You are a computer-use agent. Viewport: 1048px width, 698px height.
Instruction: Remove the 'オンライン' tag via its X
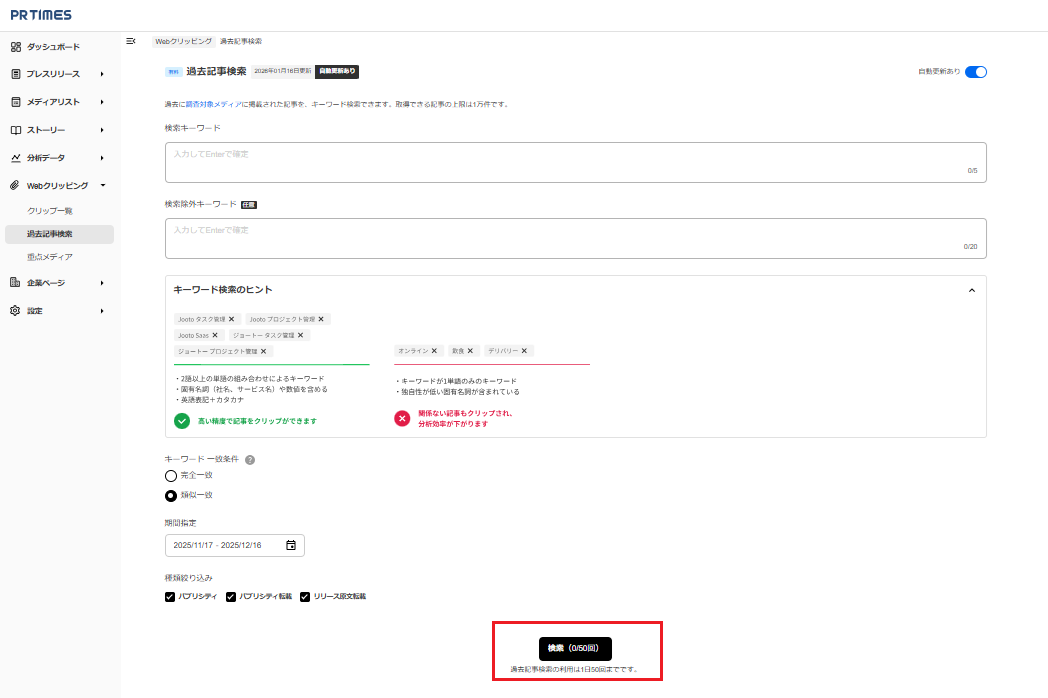[434, 351]
